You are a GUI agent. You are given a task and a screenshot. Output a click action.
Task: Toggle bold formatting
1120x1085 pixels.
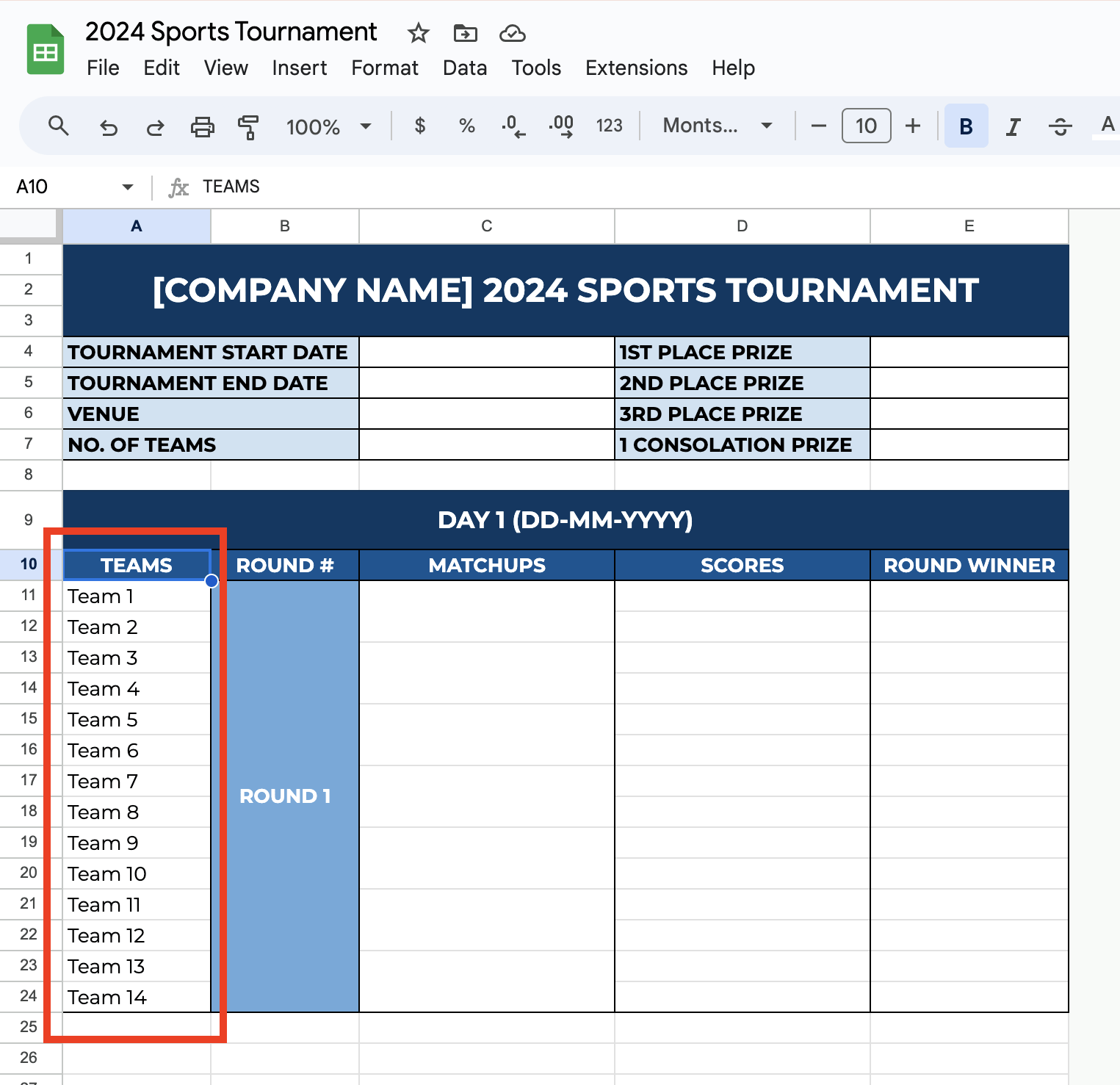click(966, 126)
